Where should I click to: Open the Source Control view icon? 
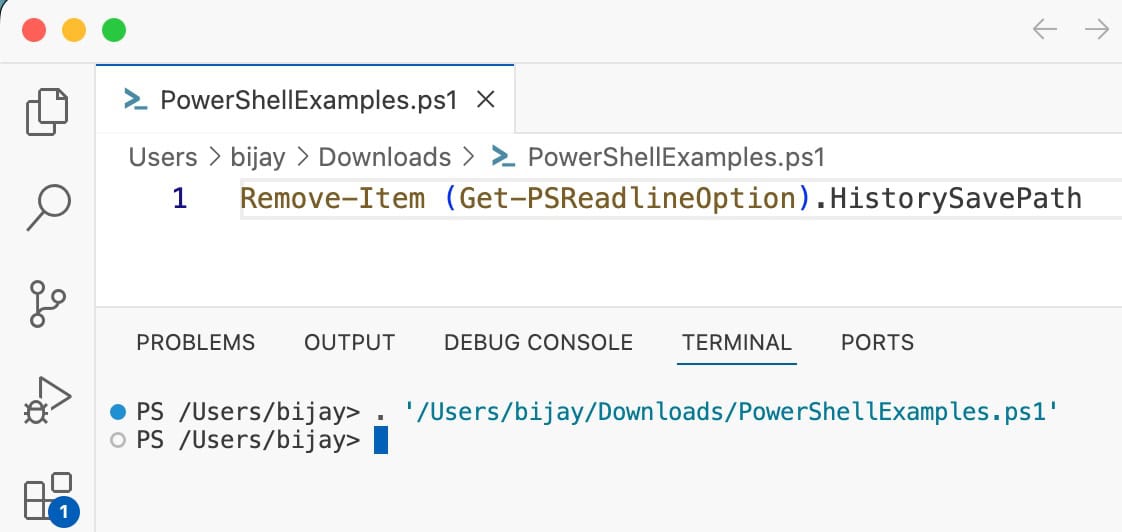47,304
